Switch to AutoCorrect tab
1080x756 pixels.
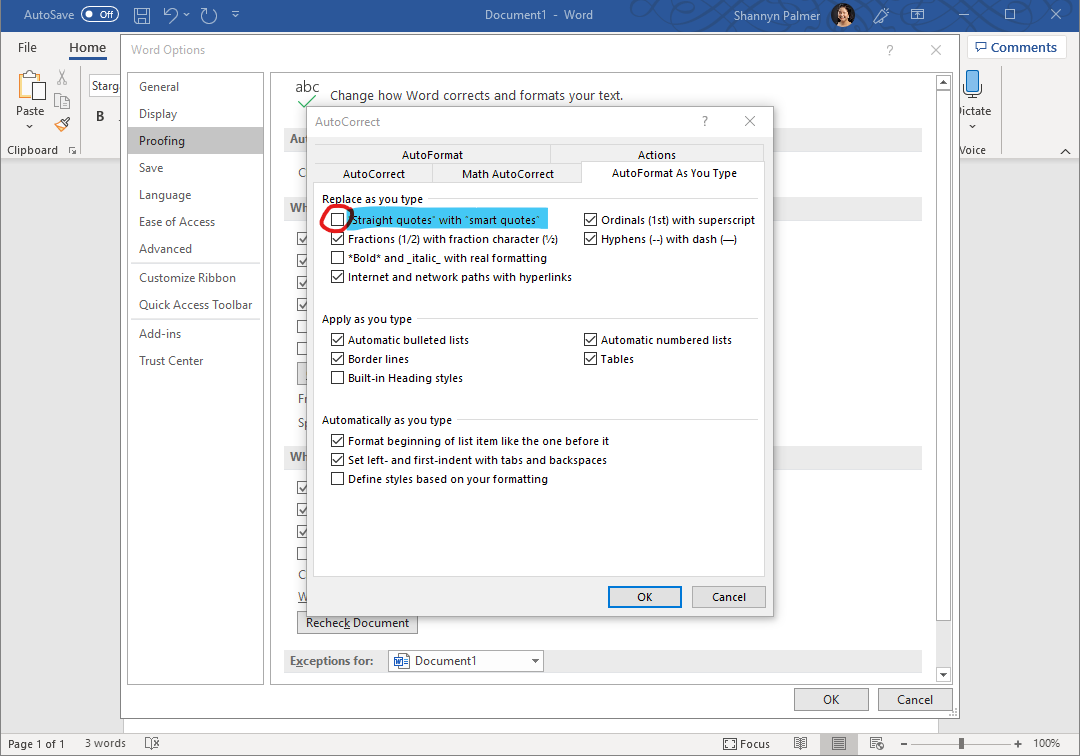tap(374, 174)
